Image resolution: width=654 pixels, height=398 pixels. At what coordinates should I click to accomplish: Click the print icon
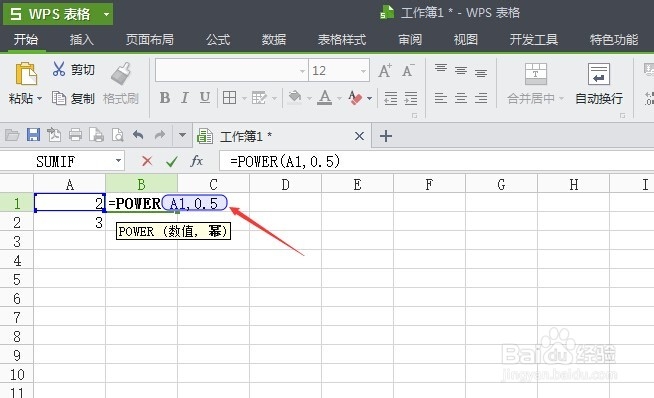click(x=75, y=135)
